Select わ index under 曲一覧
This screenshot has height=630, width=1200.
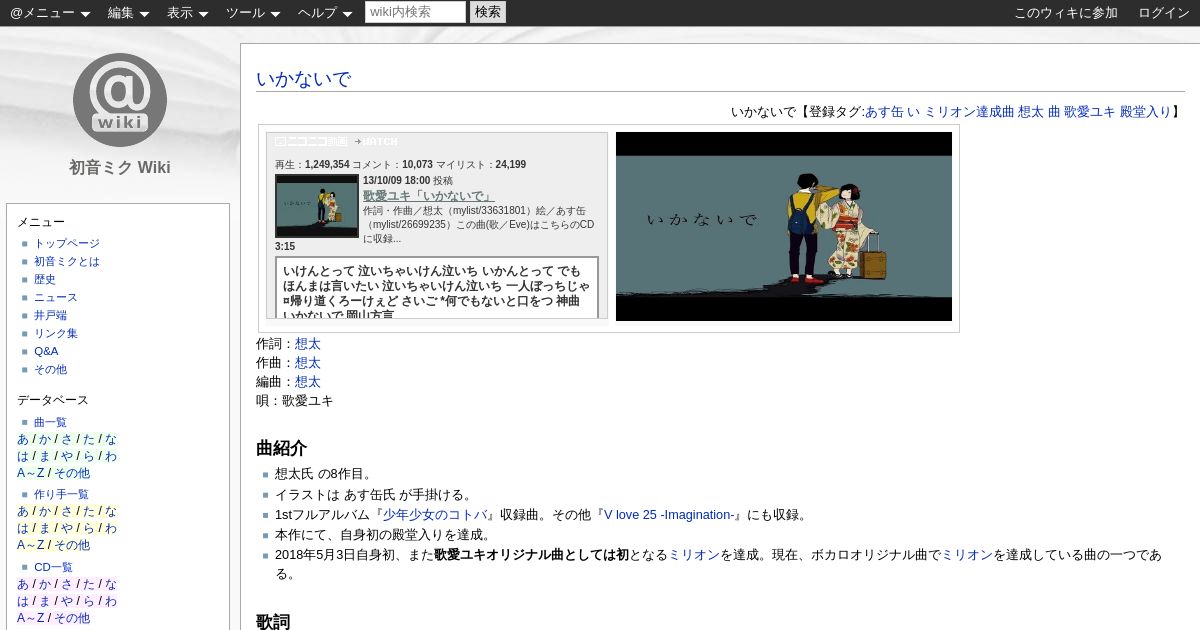[111, 456]
